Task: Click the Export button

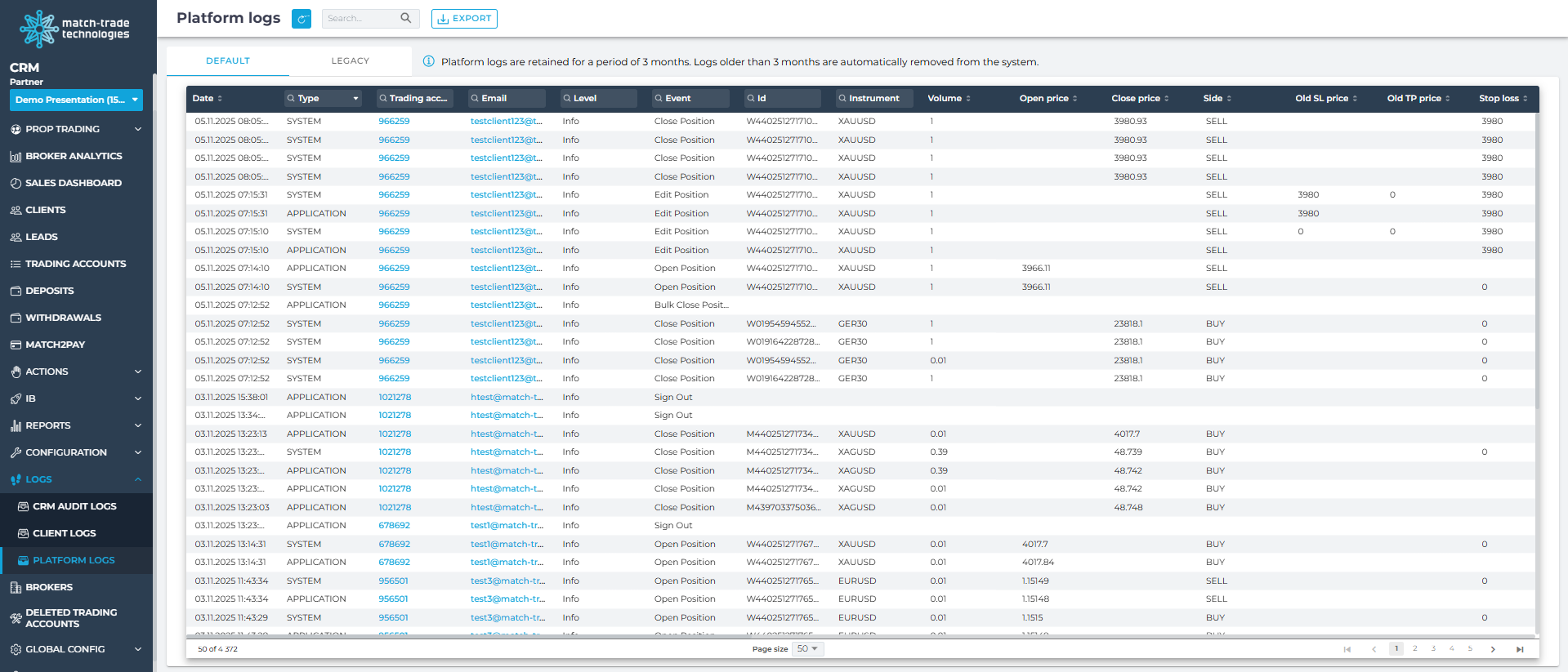Action: [464, 19]
